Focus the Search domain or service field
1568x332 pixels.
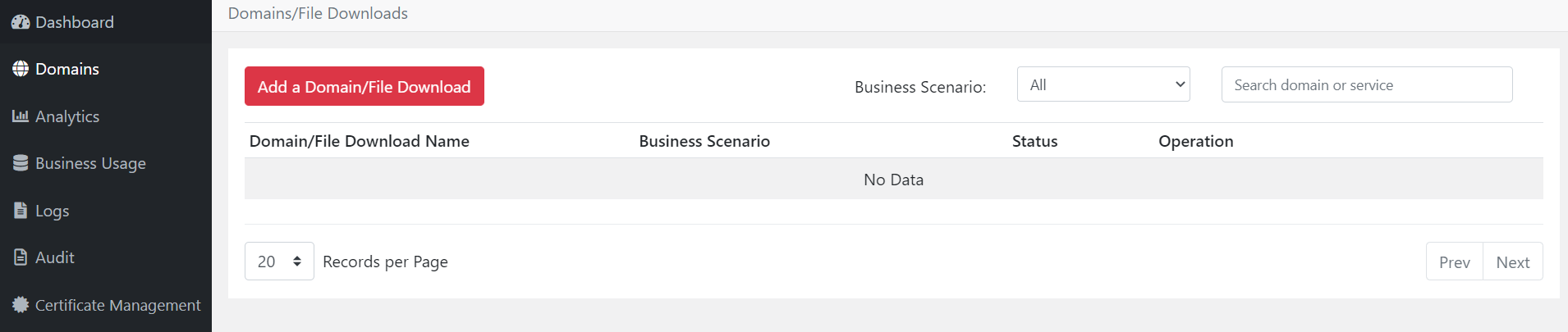1366,85
